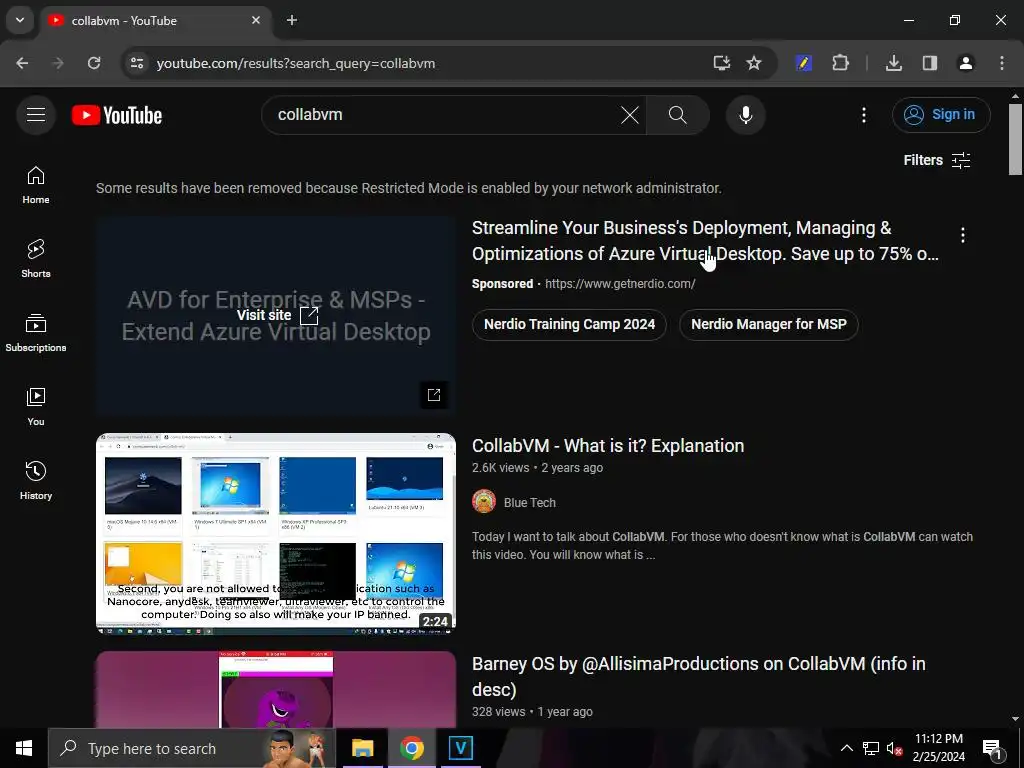The width and height of the screenshot is (1024, 768).
Task: Open Barney OS on CollabVM video title
Action: [699, 676]
